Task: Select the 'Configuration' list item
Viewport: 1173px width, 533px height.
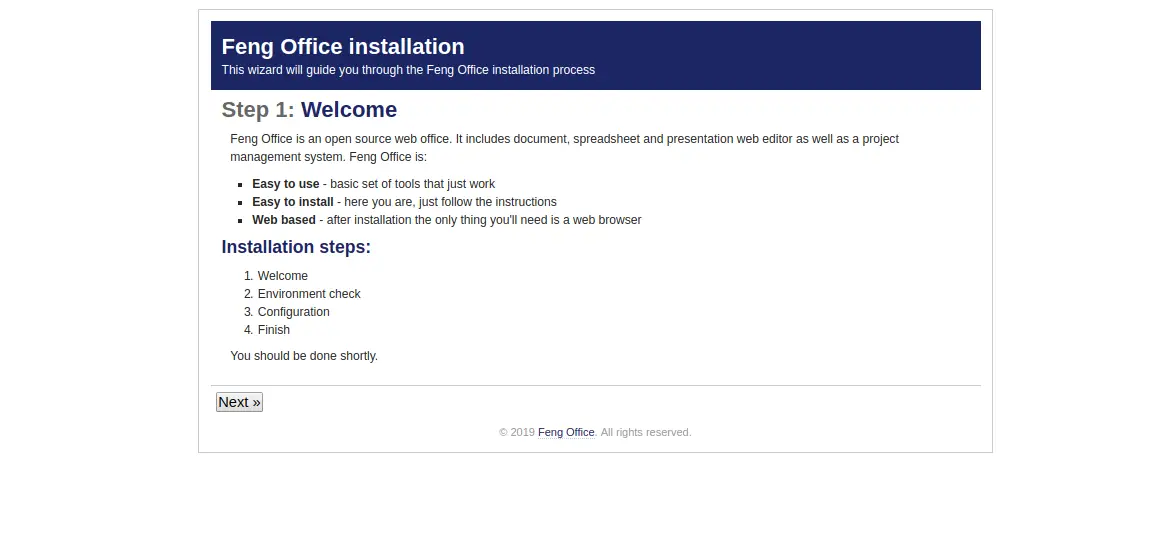Action: pos(293,312)
